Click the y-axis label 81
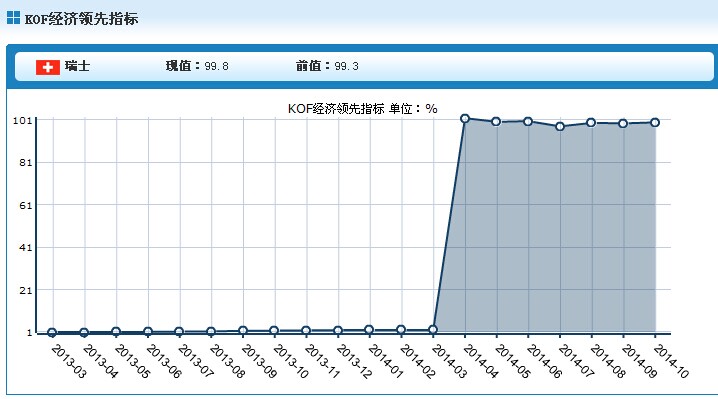Viewport: 718px width, 399px height. click(26, 163)
